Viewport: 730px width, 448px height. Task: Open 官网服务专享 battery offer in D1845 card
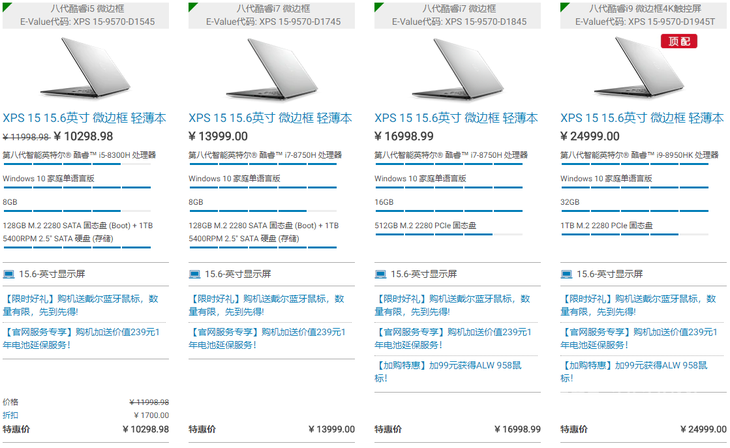[x=453, y=339]
